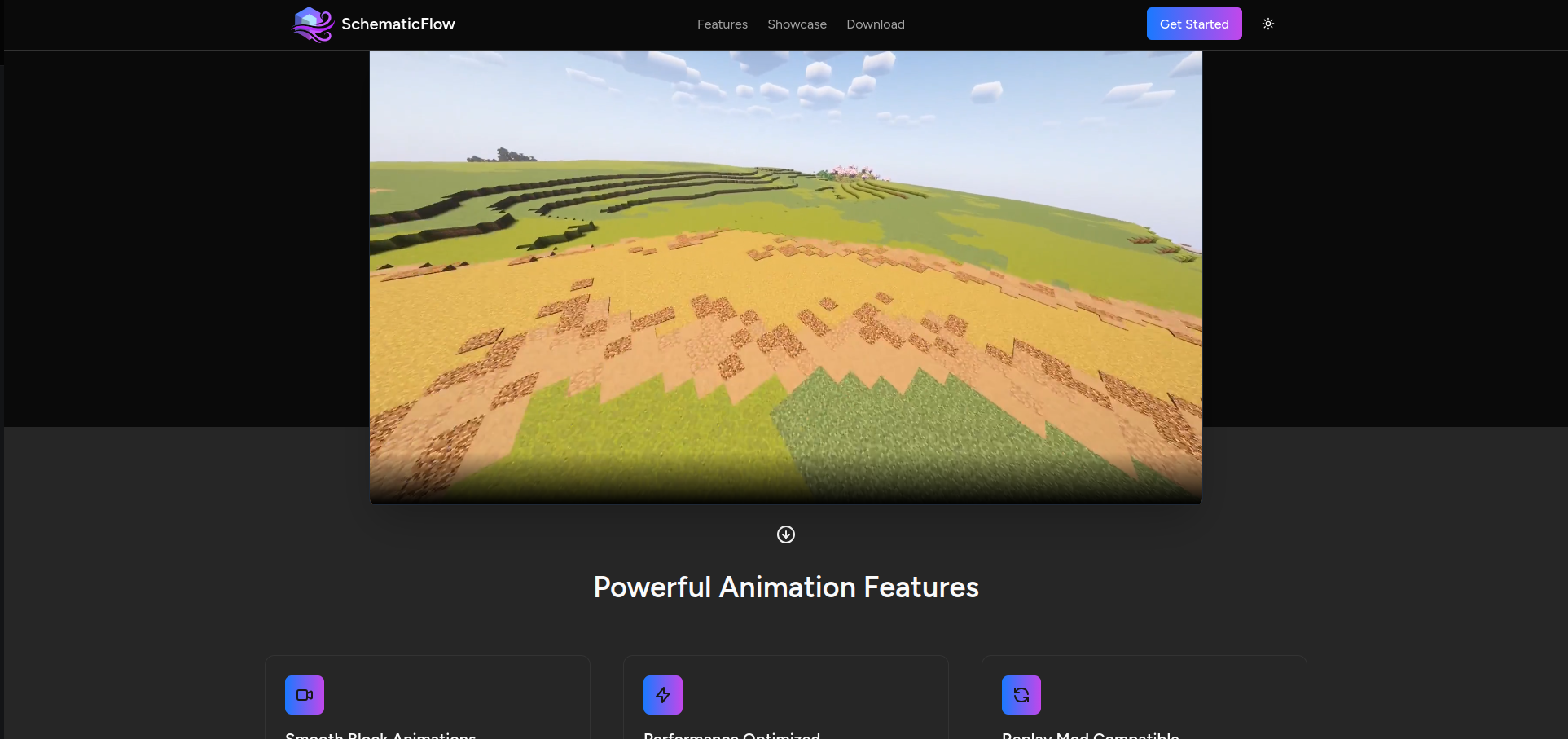Open the Download nav link
1568x739 pixels.
coord(875,24)
